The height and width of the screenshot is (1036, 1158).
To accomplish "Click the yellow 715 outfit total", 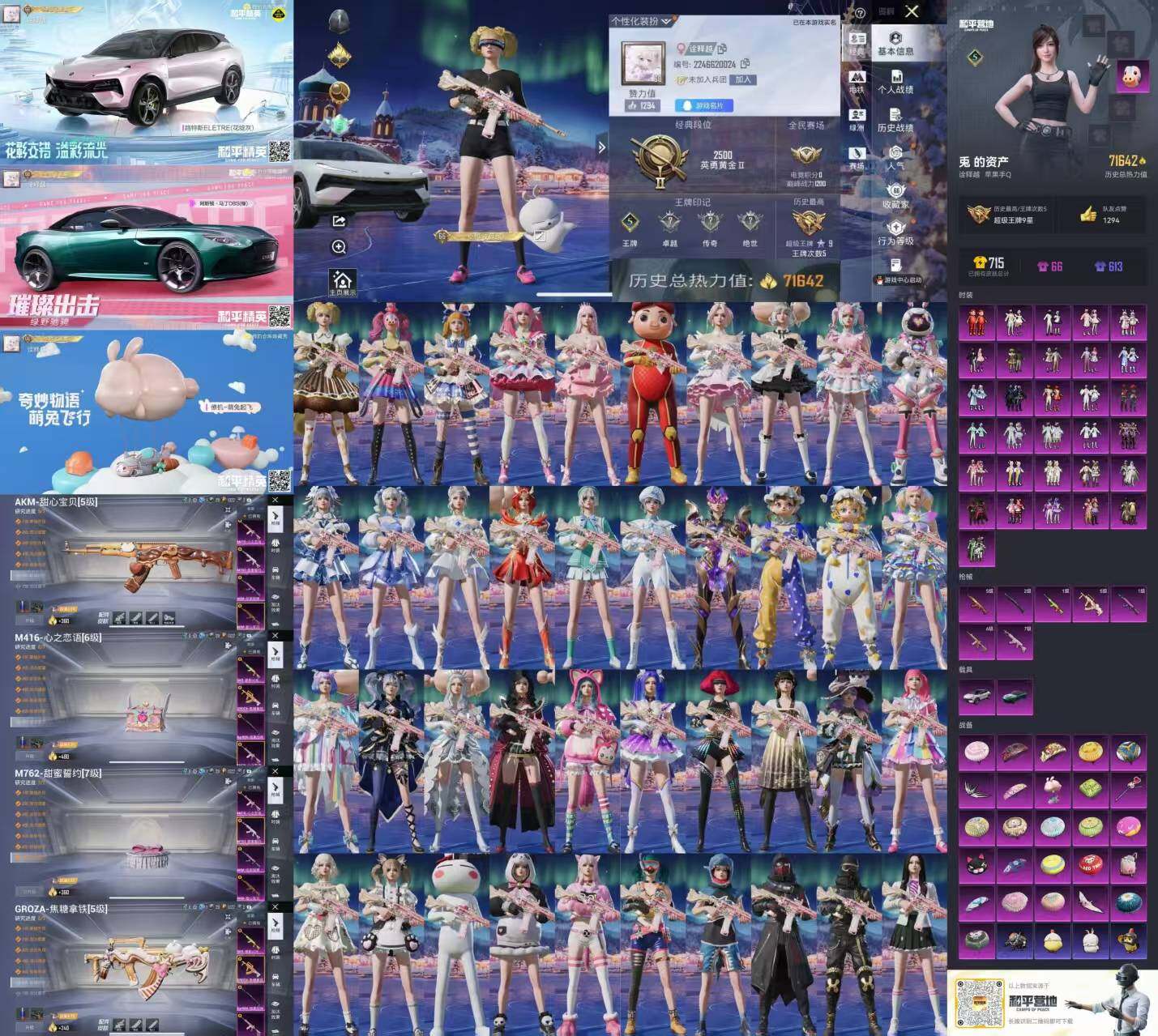I will 989,263.
